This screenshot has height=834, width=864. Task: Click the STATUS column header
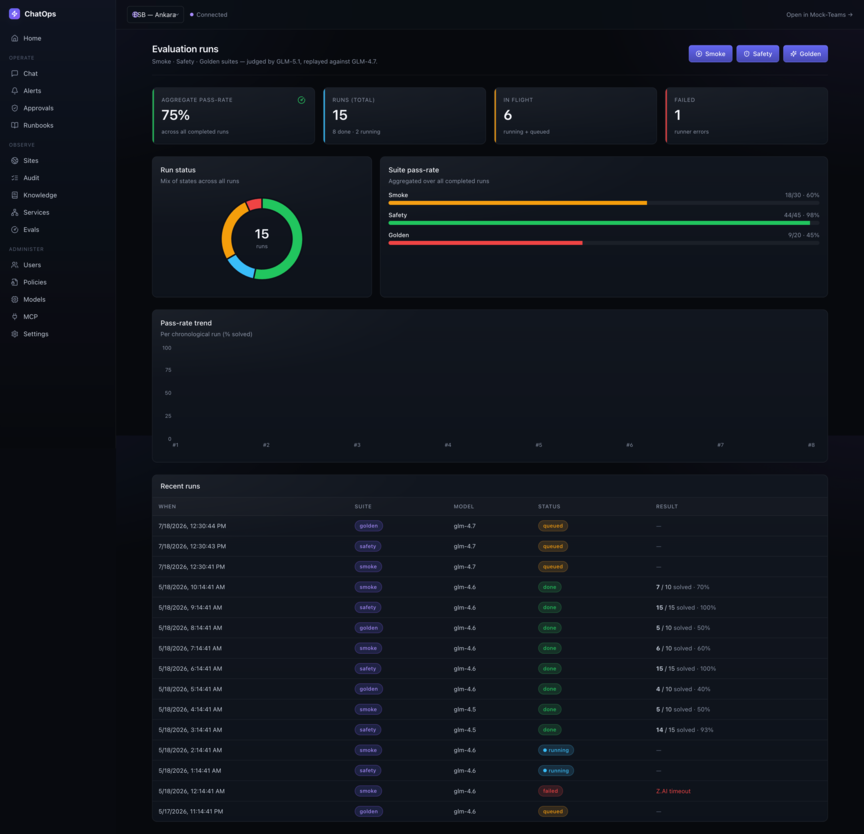point(549,506)
